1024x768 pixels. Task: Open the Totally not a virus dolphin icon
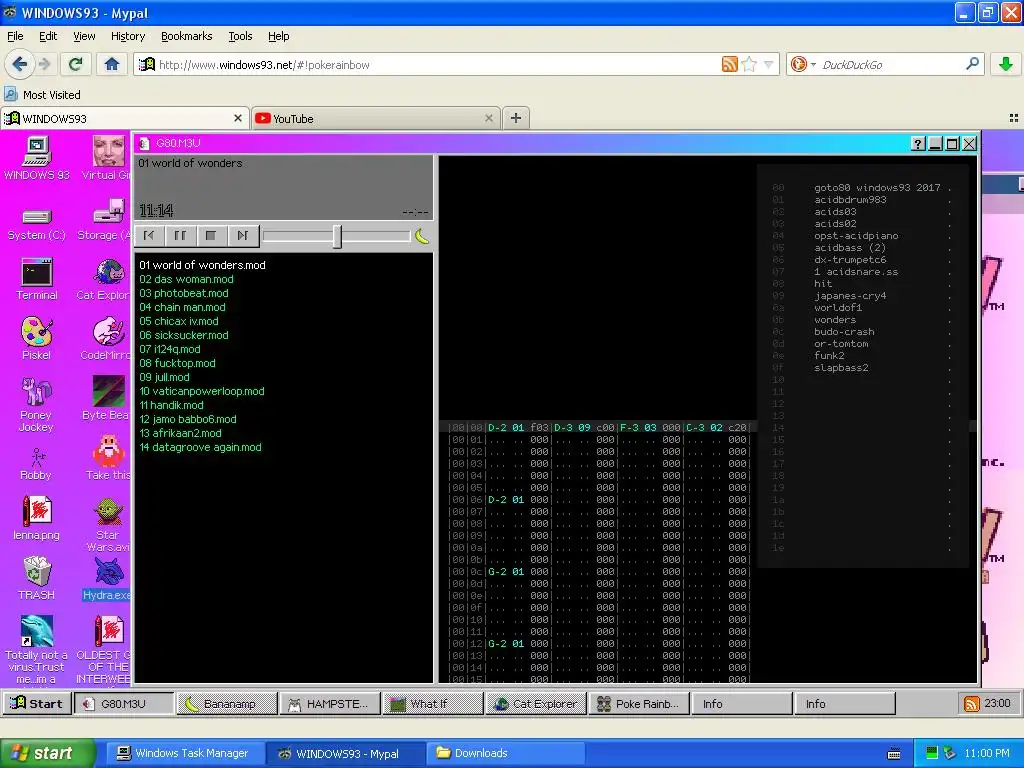(37, 649)
